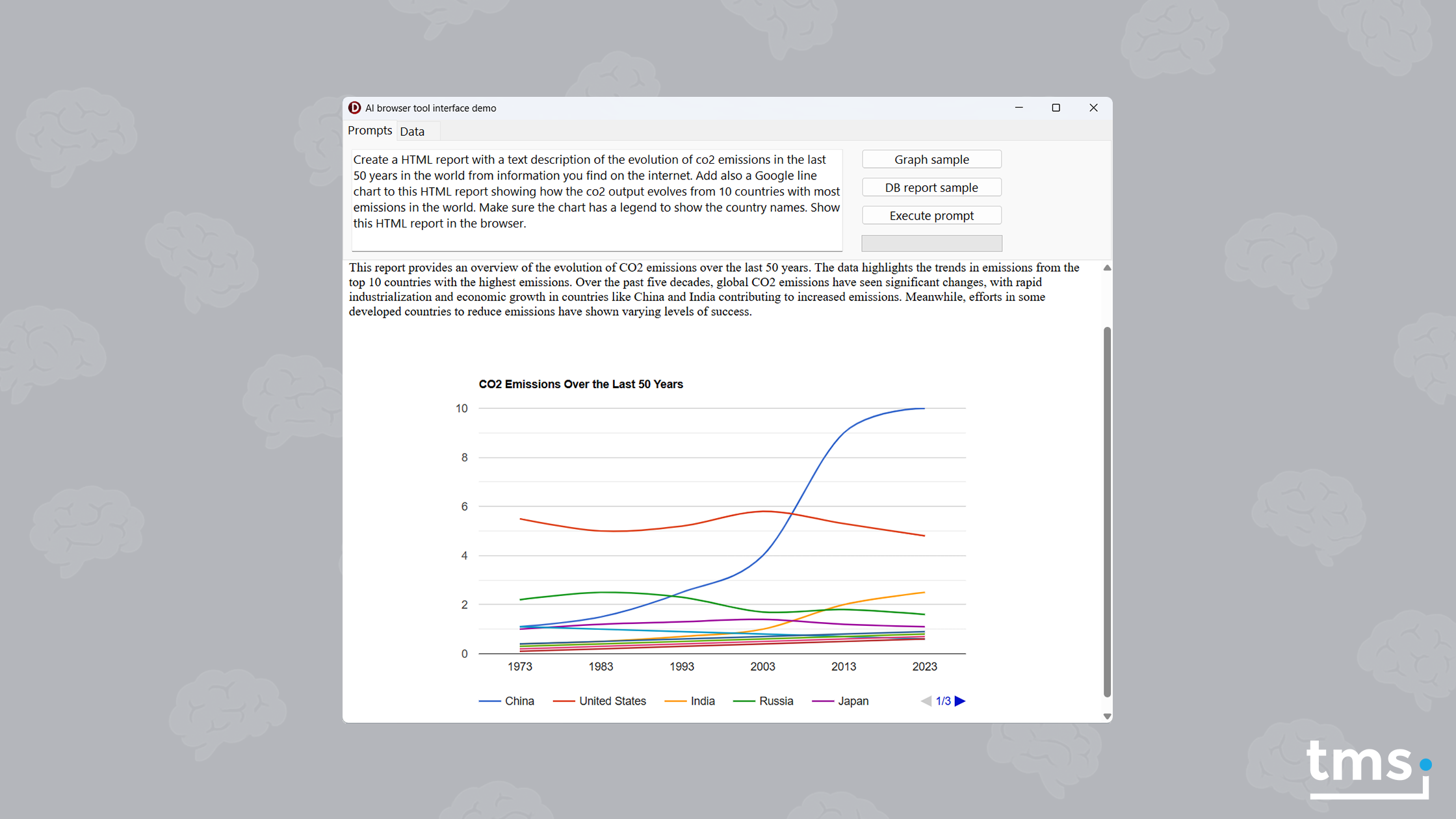Click scroll down arrow of report pane
The image size is (1456, 819).
click(x=1107, y=716)
